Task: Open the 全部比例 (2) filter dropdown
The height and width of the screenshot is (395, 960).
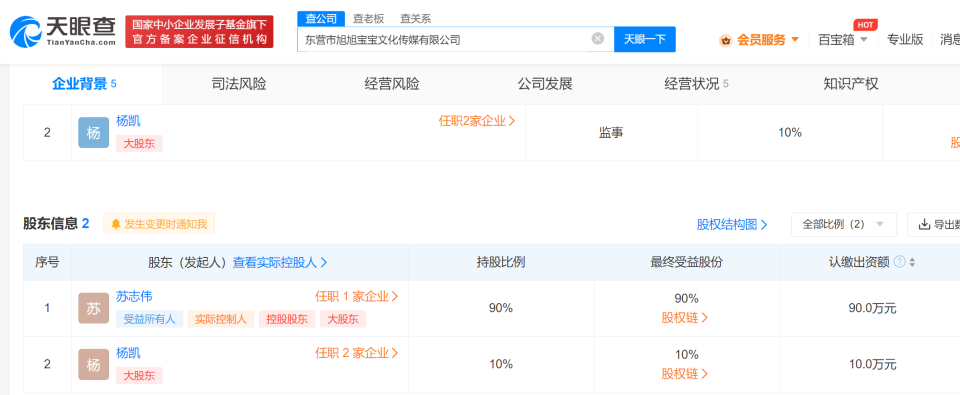Action: [844, 225]
